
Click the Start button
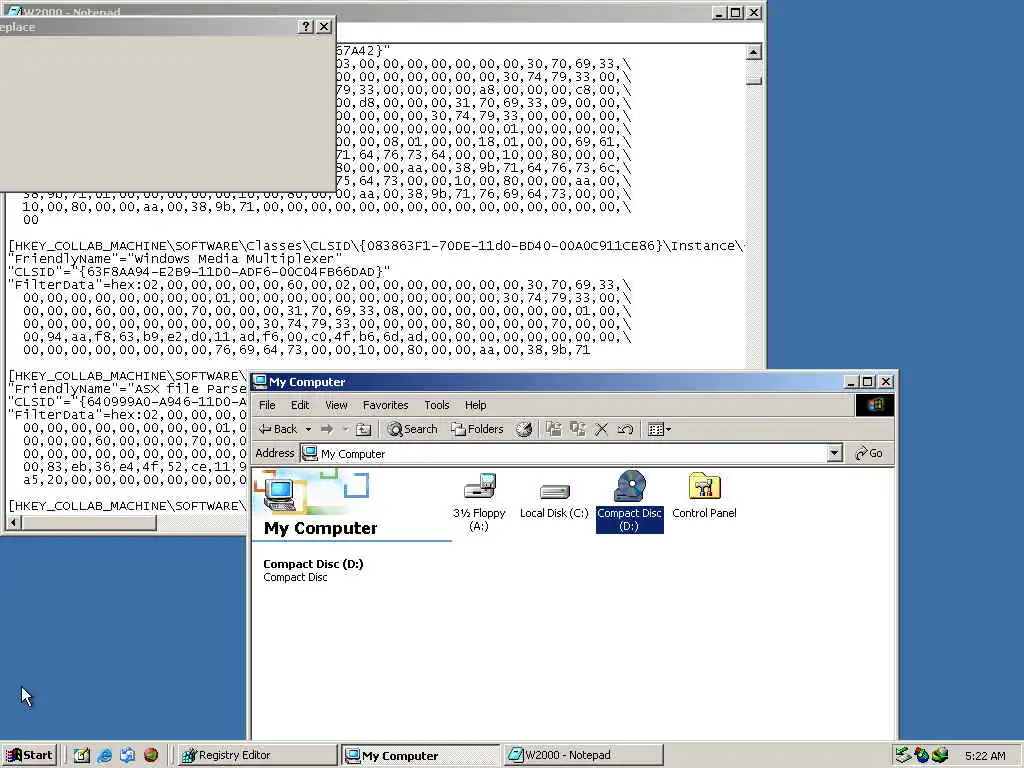29,755
